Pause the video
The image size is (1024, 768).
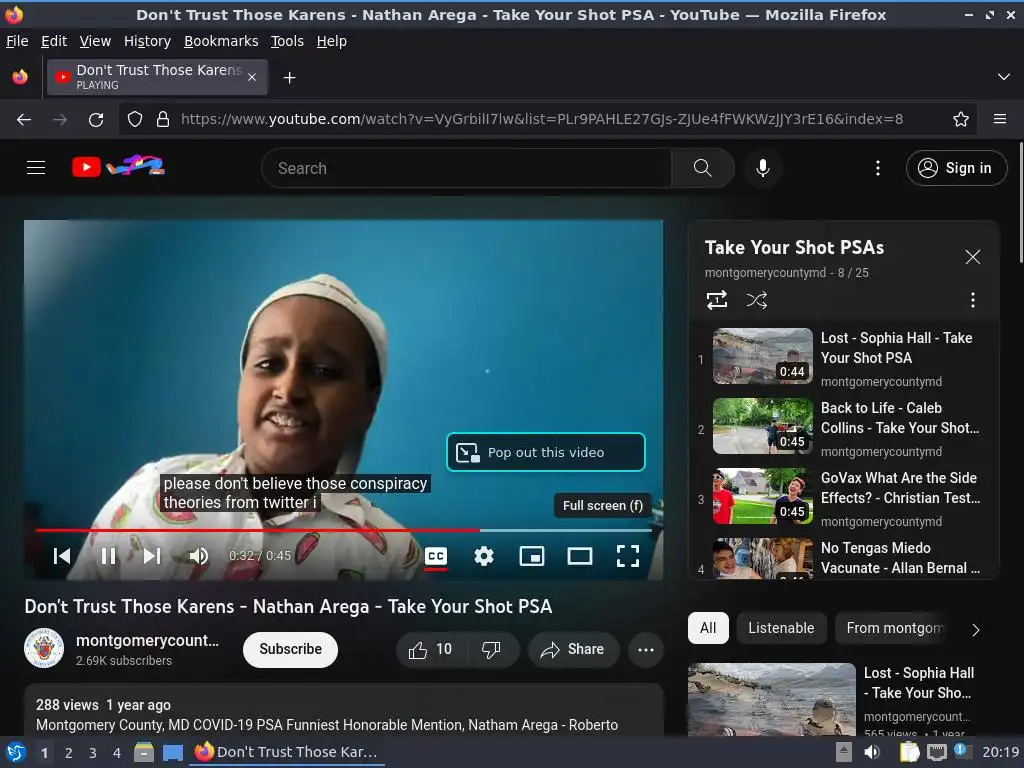pyautogui.click(x=108, y=556)
